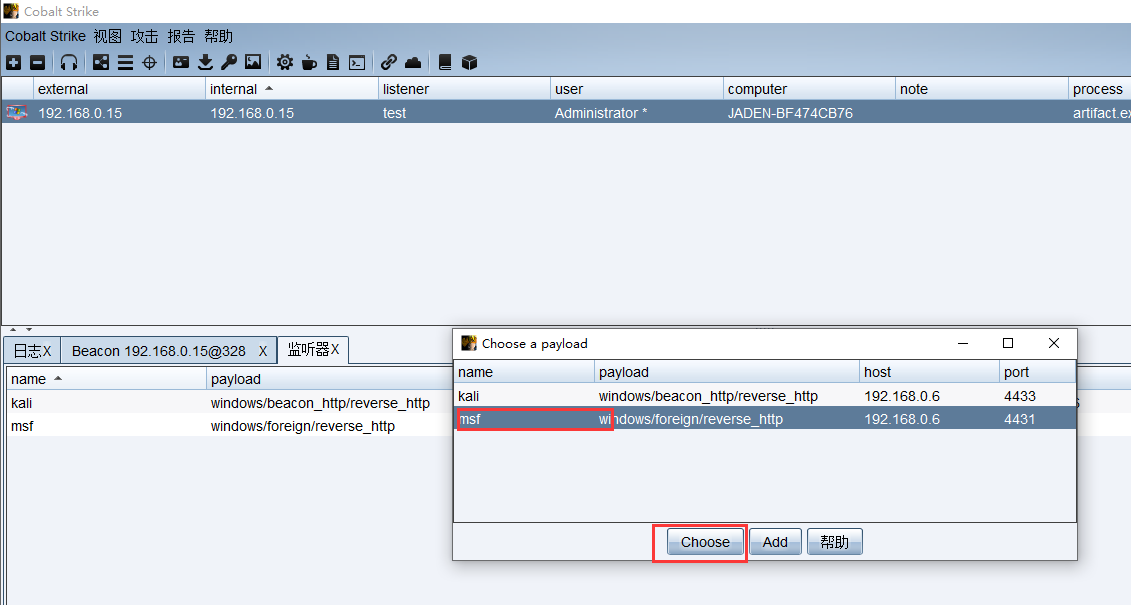
Task: Switch to pivot graph view icon
Action: [101, 62]
